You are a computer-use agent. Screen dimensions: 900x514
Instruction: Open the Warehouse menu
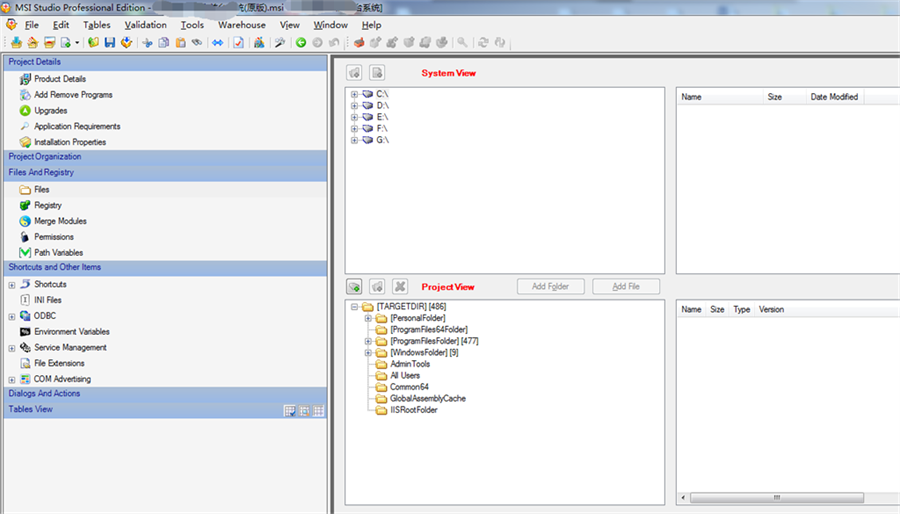[241, 25]
